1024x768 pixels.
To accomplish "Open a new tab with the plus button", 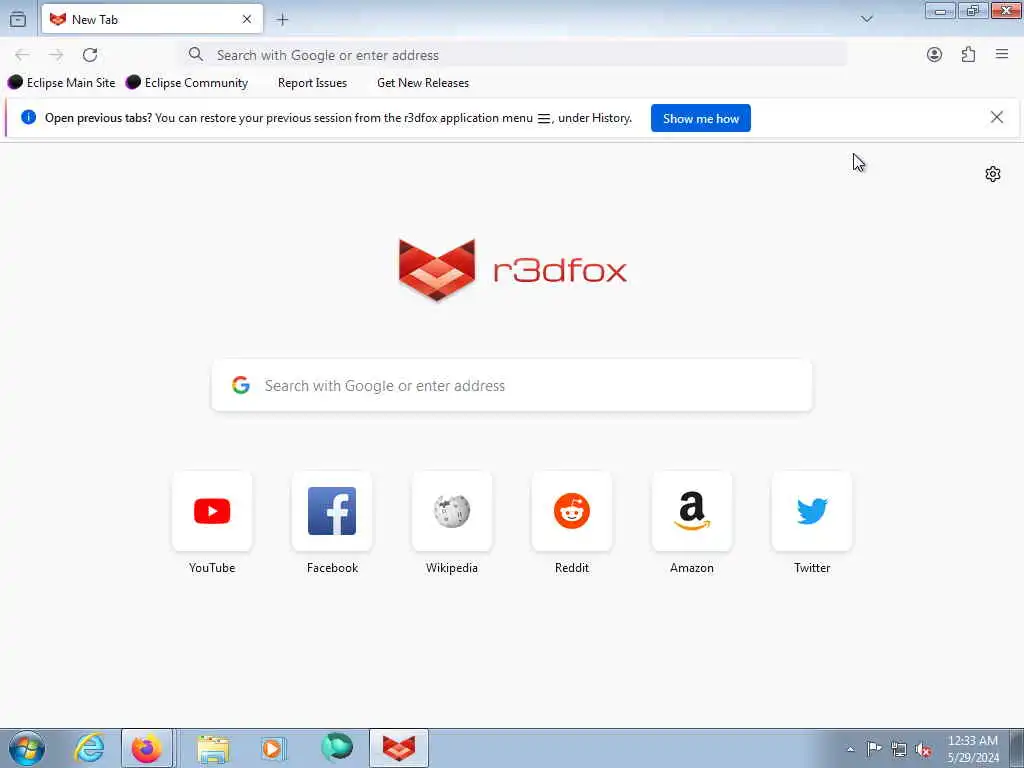I will click(x=282, y=20).
